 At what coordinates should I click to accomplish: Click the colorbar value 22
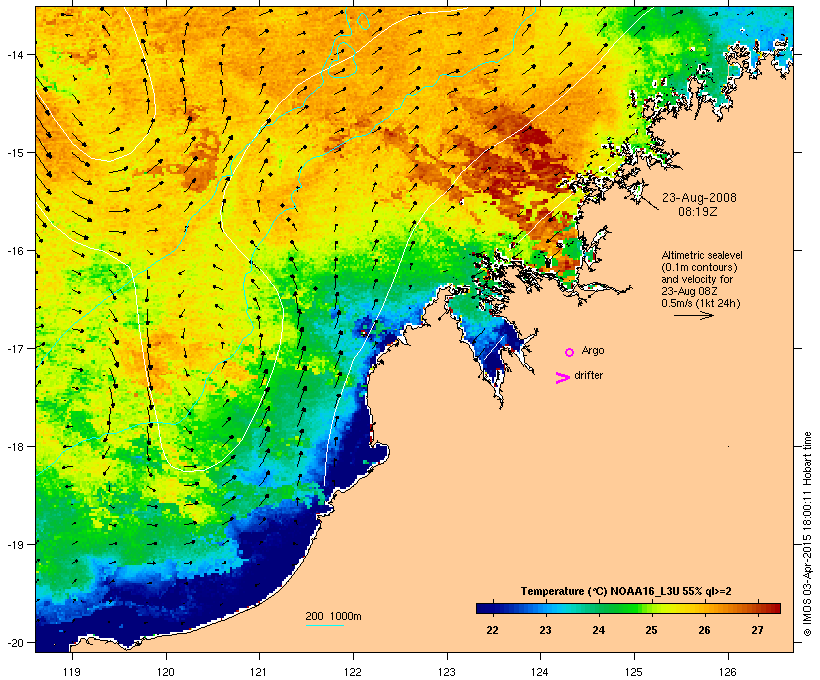[x=492, y=630]
